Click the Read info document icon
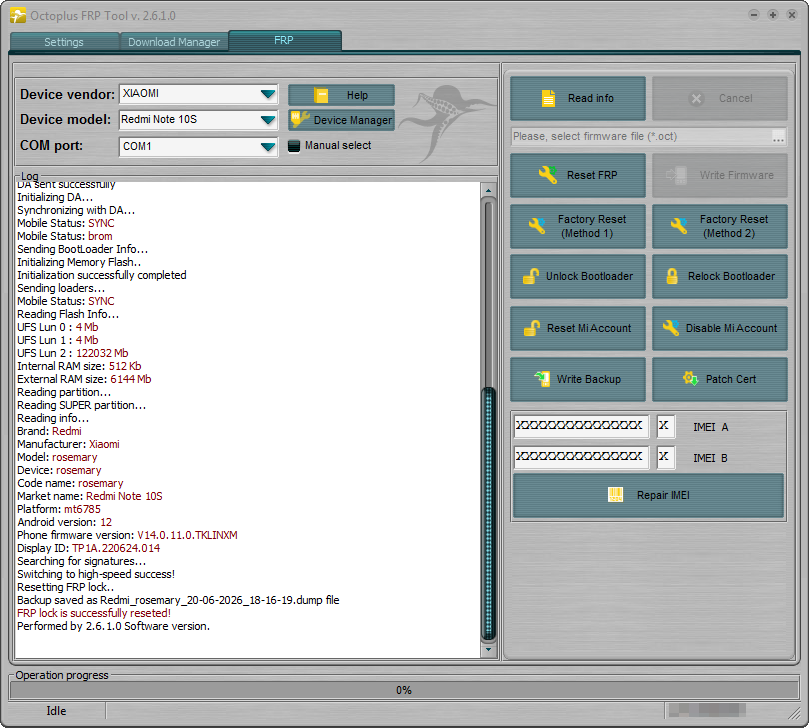Image resolution: width=809 pixels, height=728 pixels. 548,98
